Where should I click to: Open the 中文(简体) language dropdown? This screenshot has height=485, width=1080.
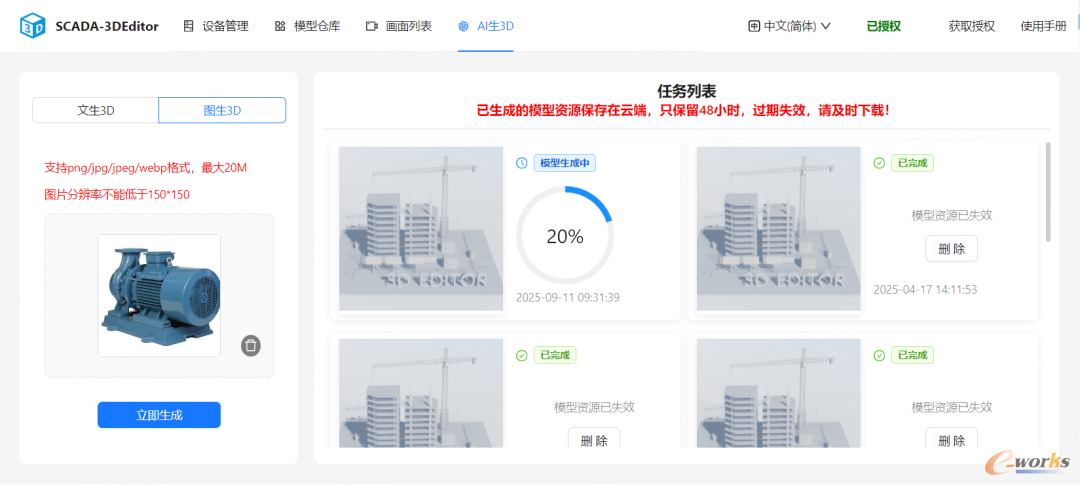pyautogui.click(x=790, y=27)
